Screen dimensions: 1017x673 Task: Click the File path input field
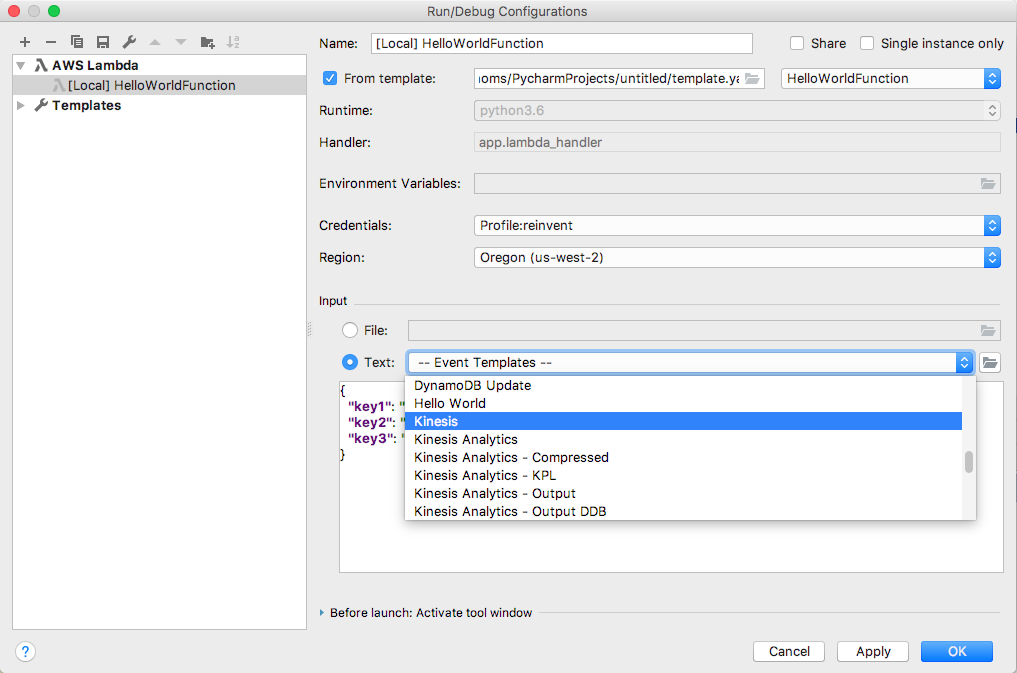coord(693,331)
